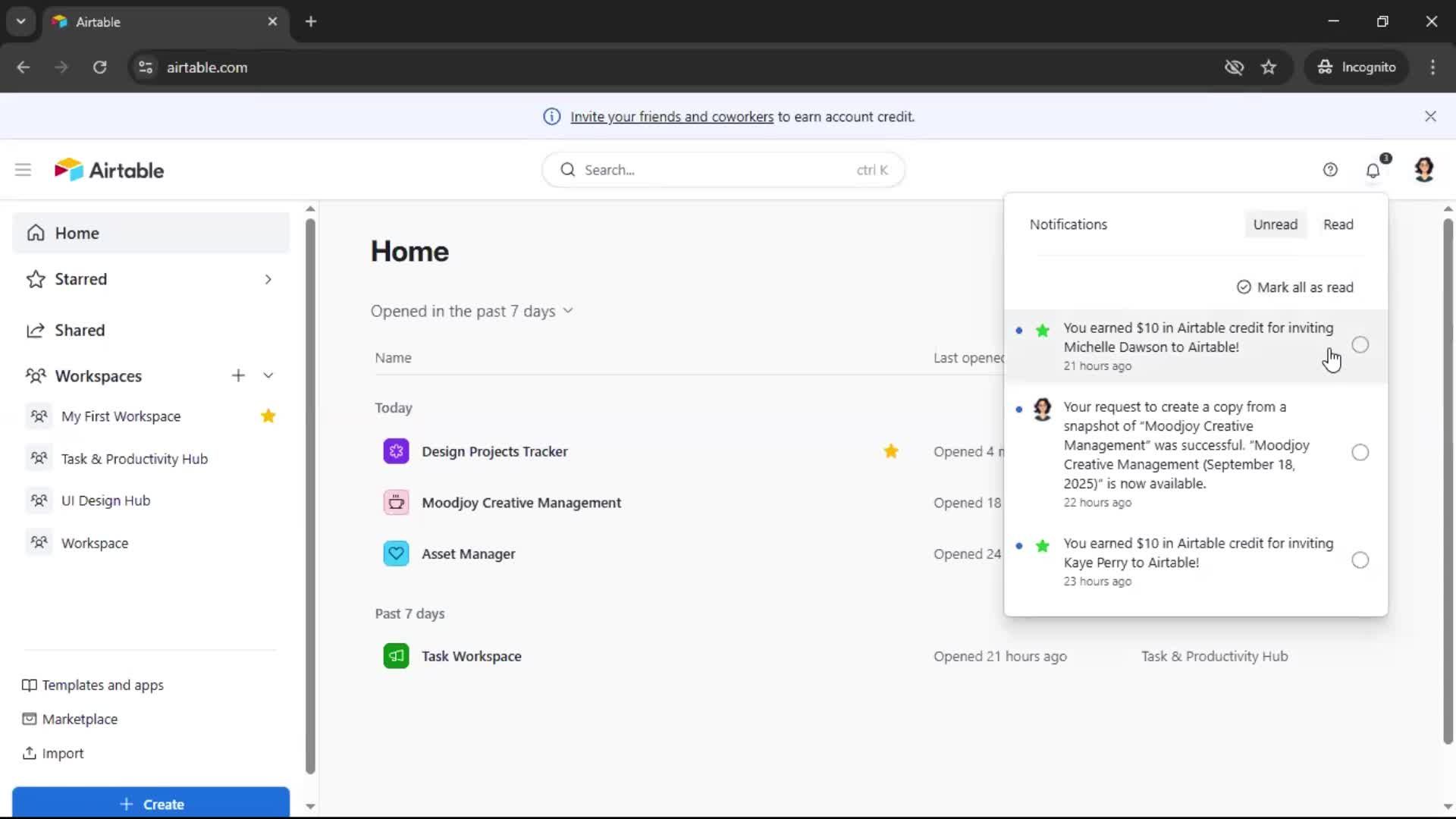Click the Airtable logo
The height and width of the screenshot is (819, 1456).
(108, 170)
